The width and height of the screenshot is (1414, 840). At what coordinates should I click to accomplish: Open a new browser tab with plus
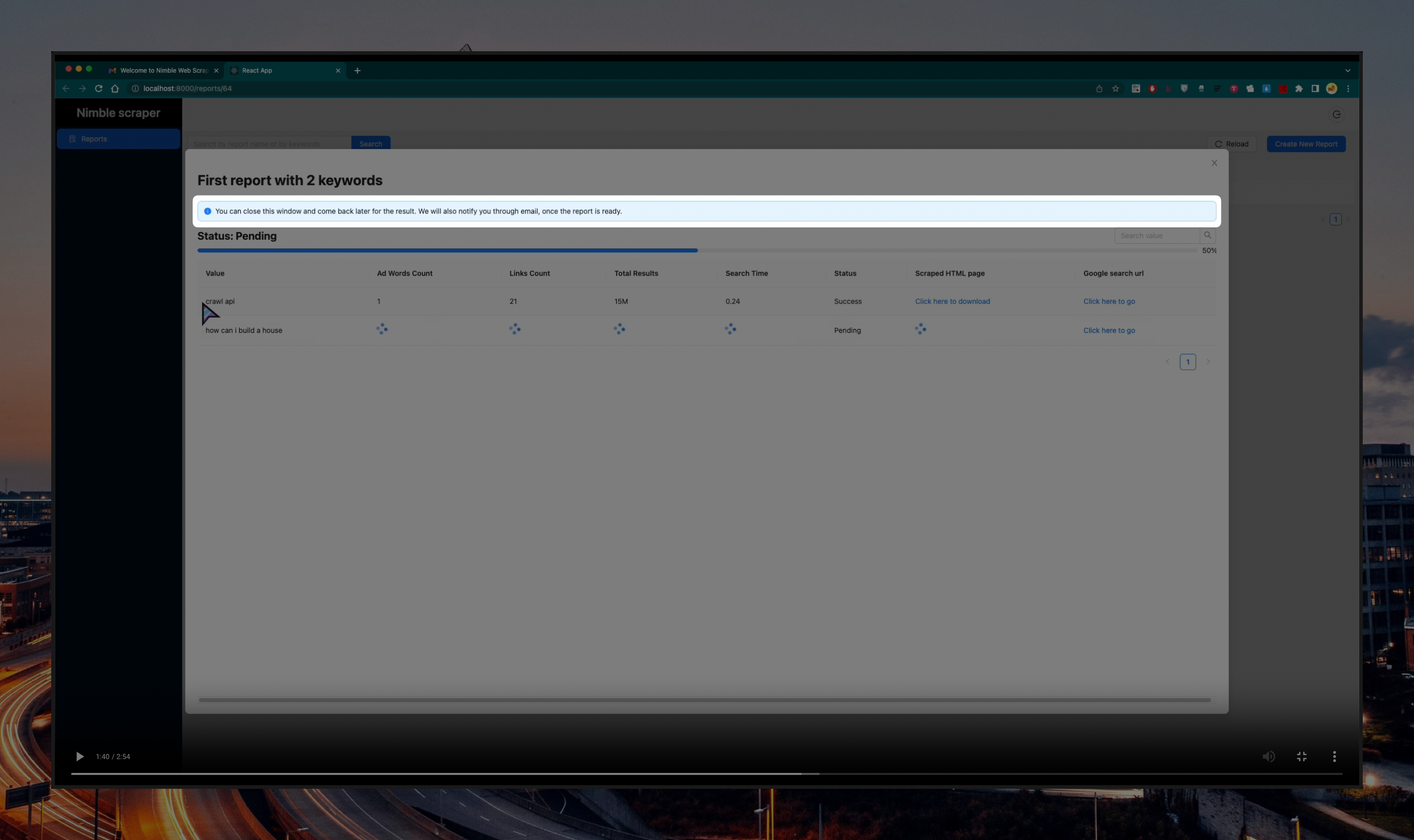pyautogui.click(x=357, y=71)
